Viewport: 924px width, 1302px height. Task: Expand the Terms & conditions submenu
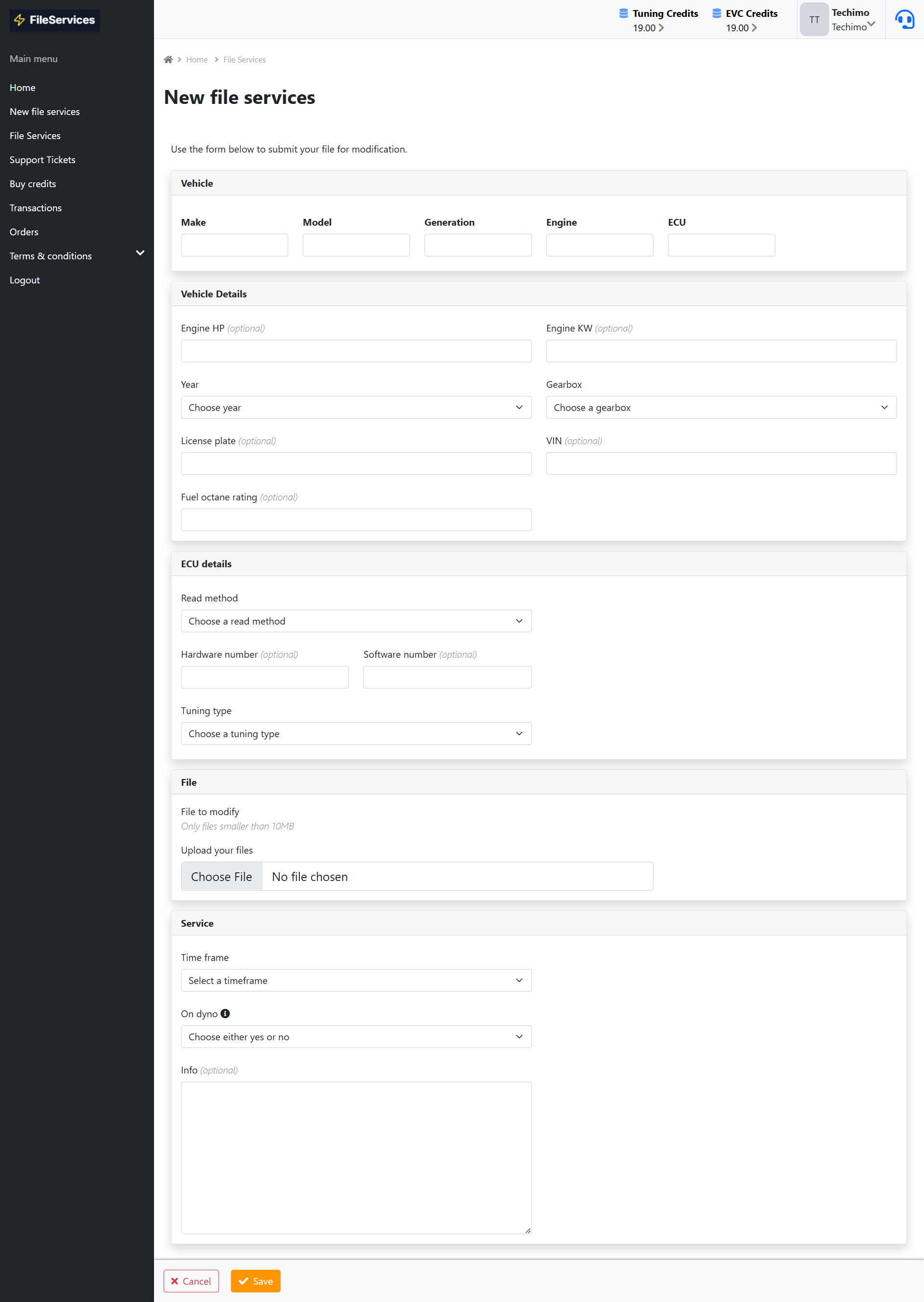[x=140, y=253]
